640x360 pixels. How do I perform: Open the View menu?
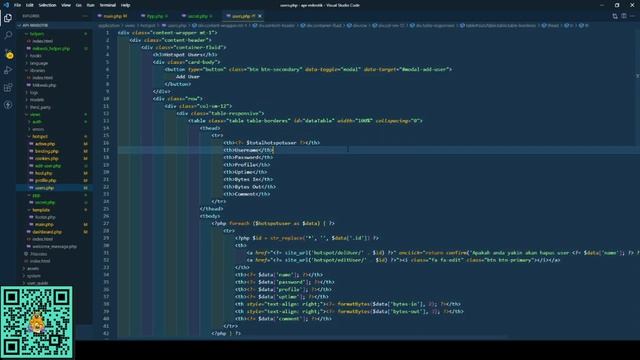click(x=66, y=5)
